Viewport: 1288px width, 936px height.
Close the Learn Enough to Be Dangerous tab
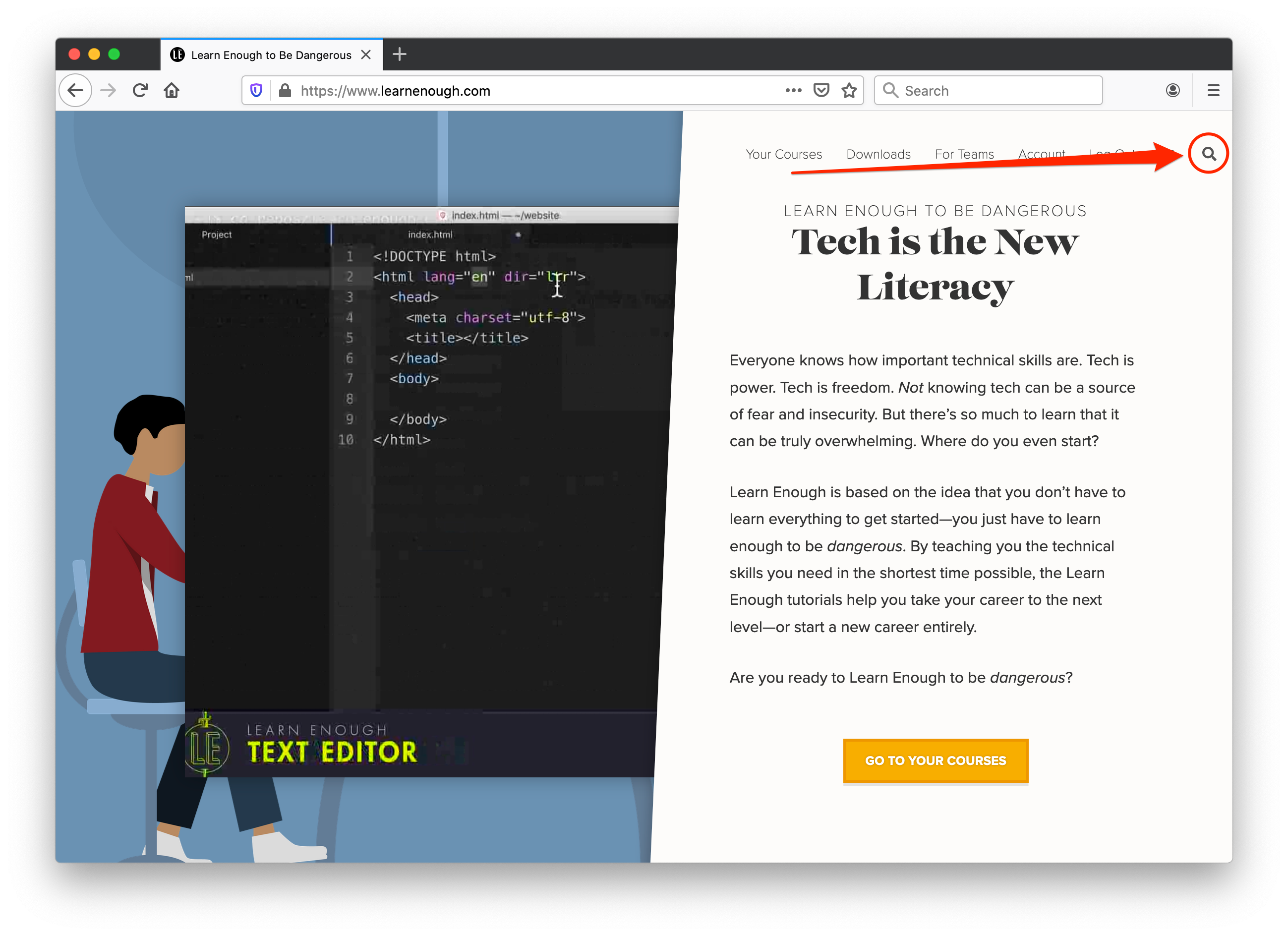point(366,55)
